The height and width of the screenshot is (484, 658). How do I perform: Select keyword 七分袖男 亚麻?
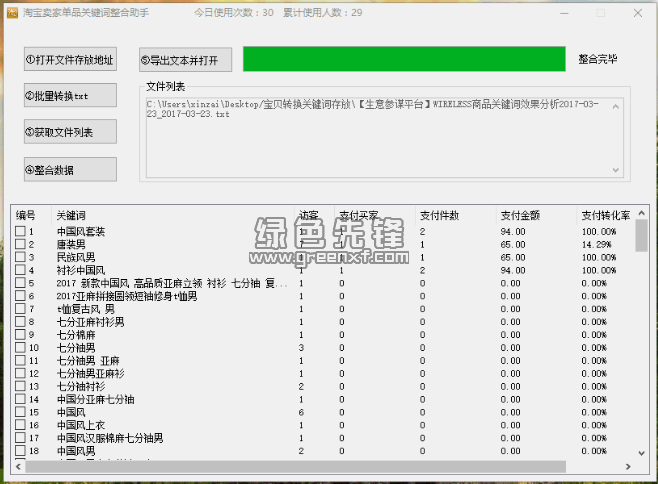tap(88, 361)
